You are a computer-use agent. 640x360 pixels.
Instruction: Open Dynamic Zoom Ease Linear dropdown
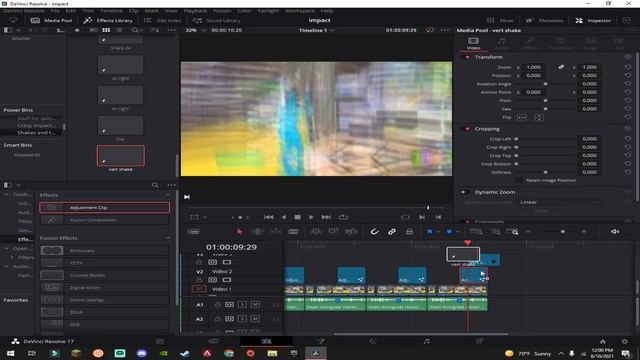click(559, 202)
